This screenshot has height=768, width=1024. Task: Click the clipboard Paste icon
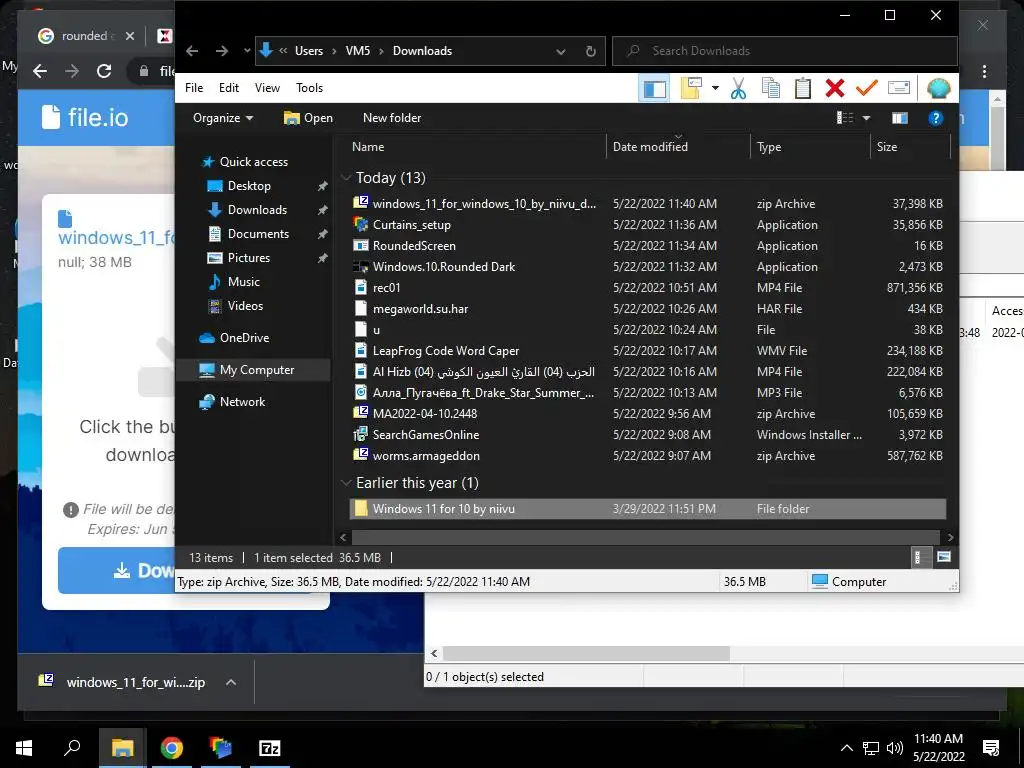click(803, 88)
